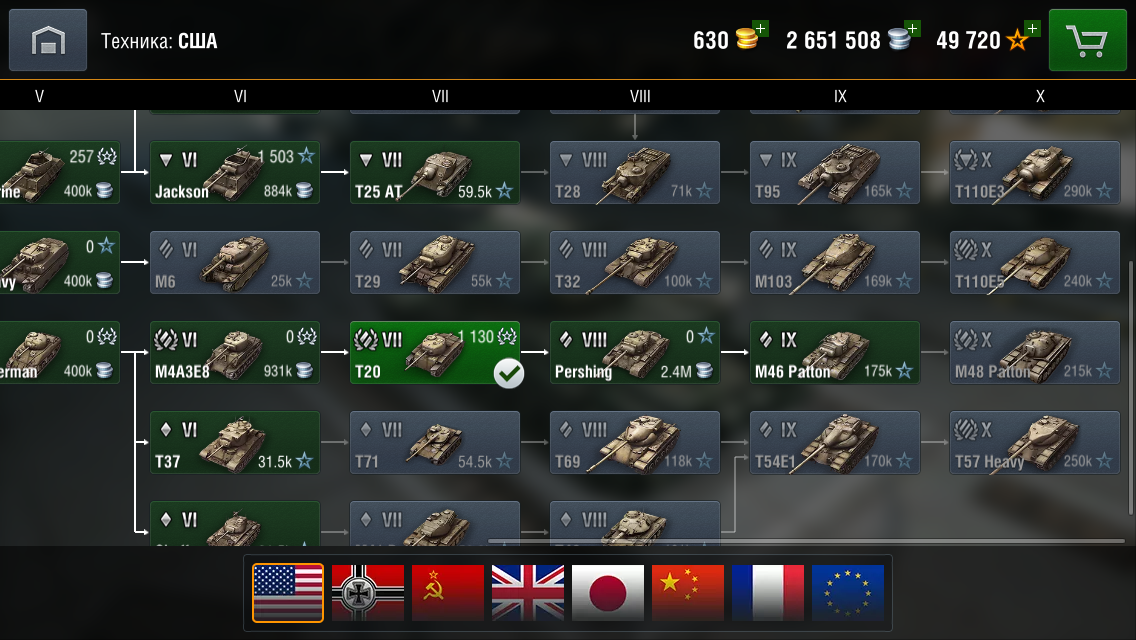Add free experience with star plus icon
The height and width of the screenshot is (640, 1136).
click(x=1032, y=29)
